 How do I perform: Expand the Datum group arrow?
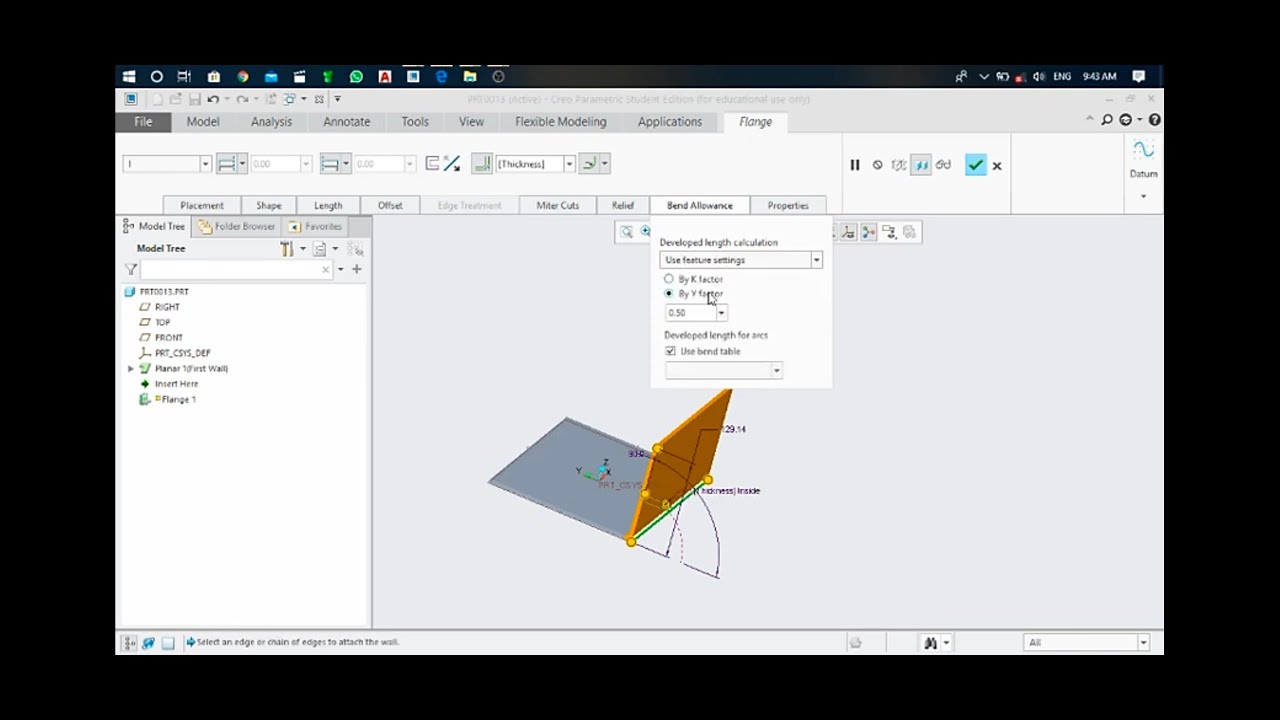point(1143,196)
